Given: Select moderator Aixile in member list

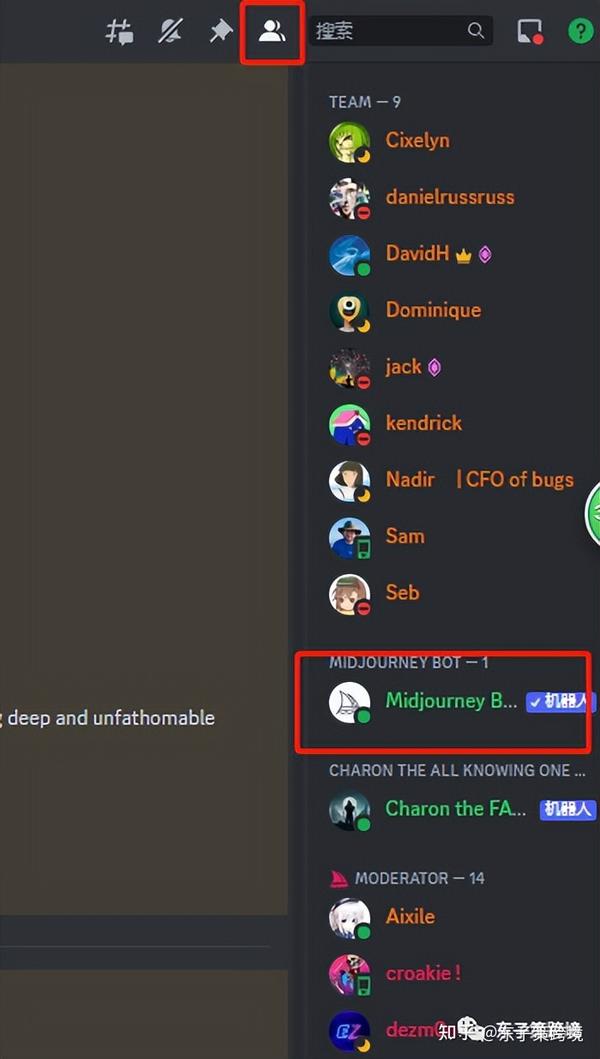Looking at the screenshot, I should point(451,917).
